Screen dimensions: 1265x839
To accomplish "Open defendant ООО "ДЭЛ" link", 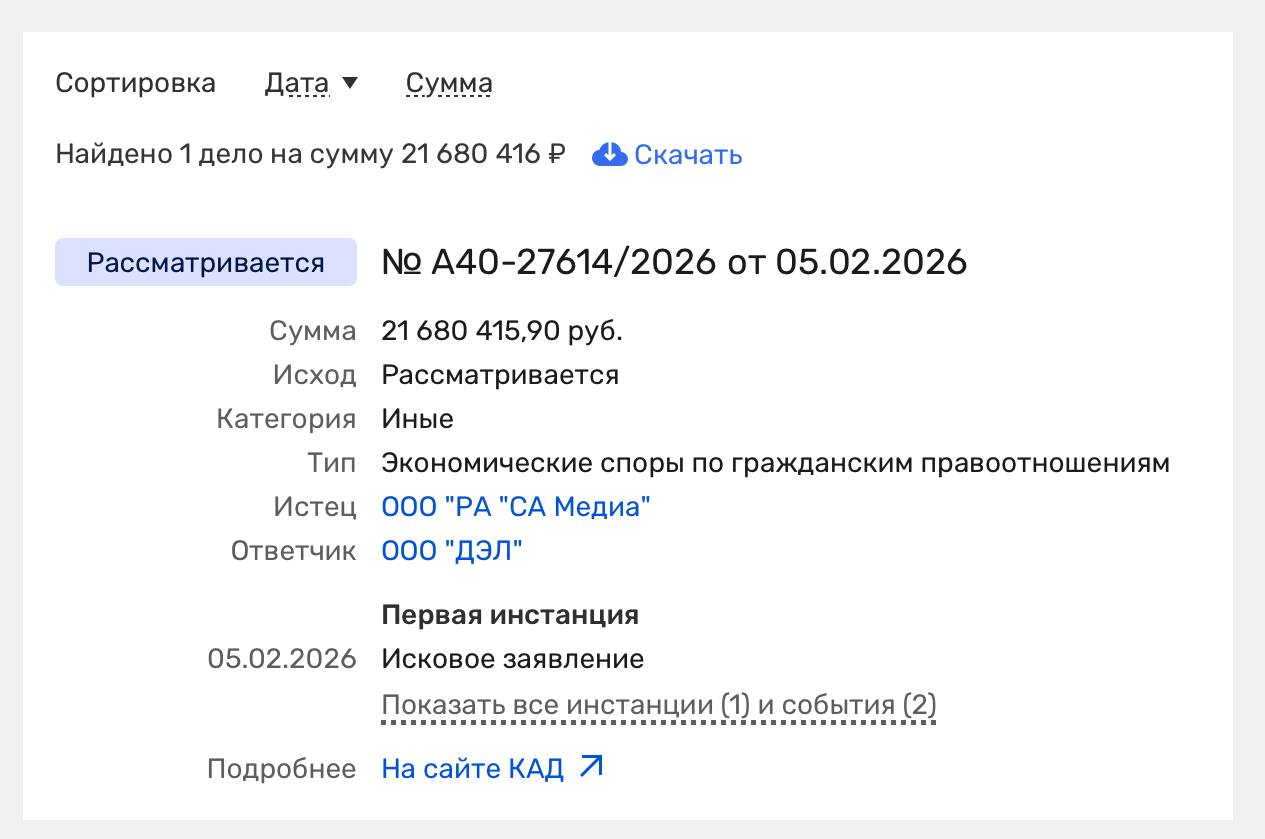I will click(x=452, y=551).
